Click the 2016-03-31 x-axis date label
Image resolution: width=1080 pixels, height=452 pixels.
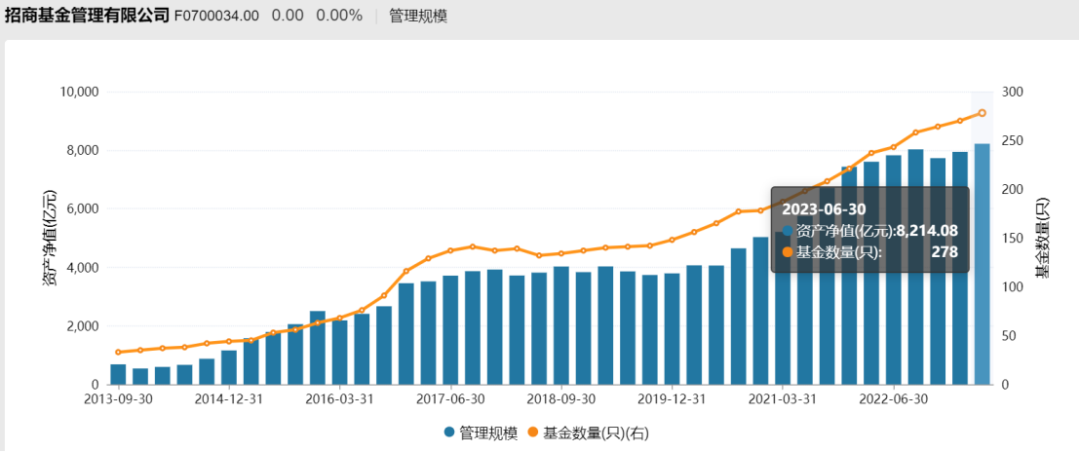tap(339, 399)
